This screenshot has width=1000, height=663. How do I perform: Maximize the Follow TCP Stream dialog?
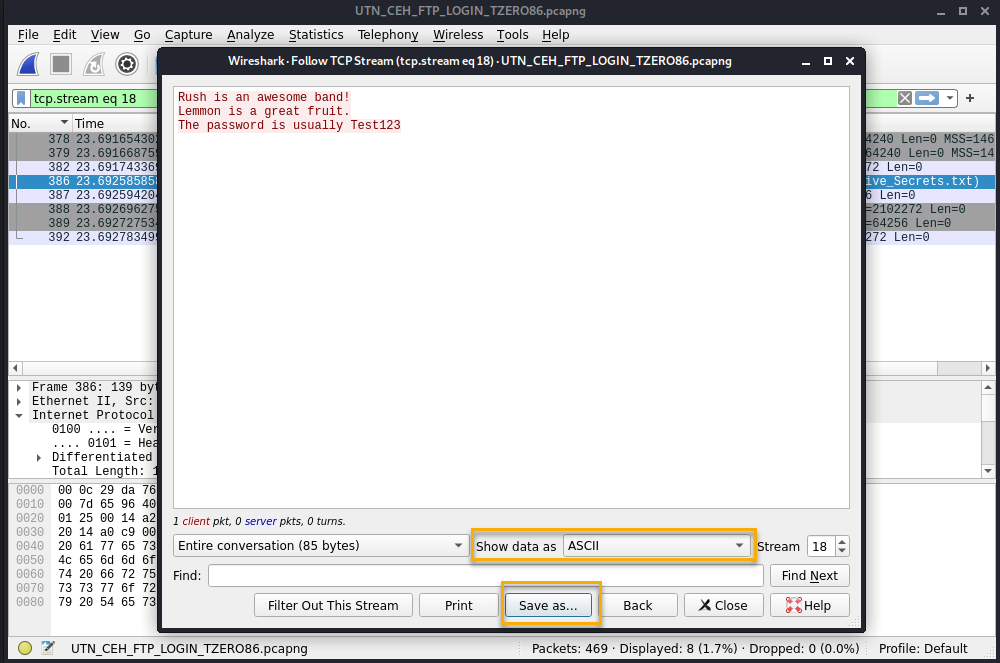828,61
